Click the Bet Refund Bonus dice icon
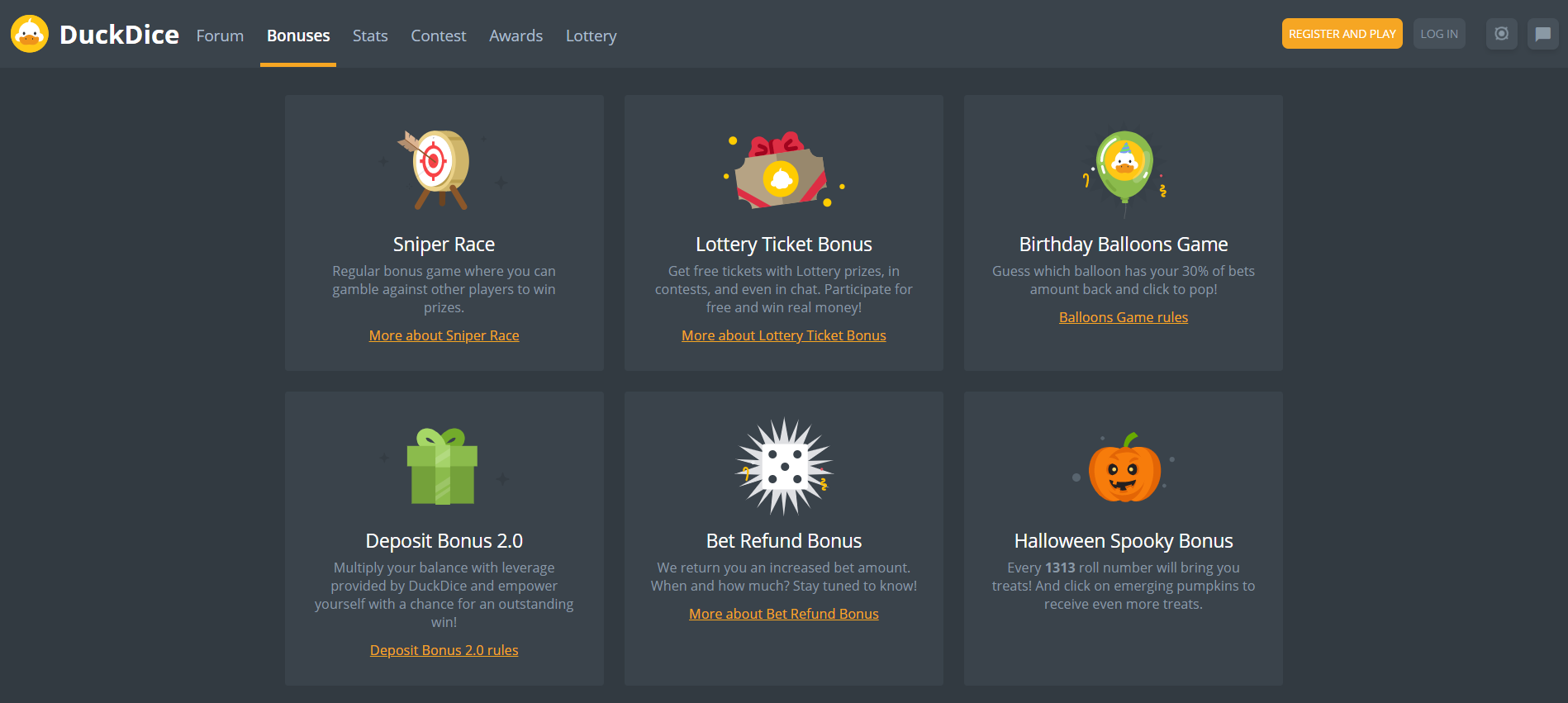1568x703 pixels. pyautogui.click(x=784, y=467)
